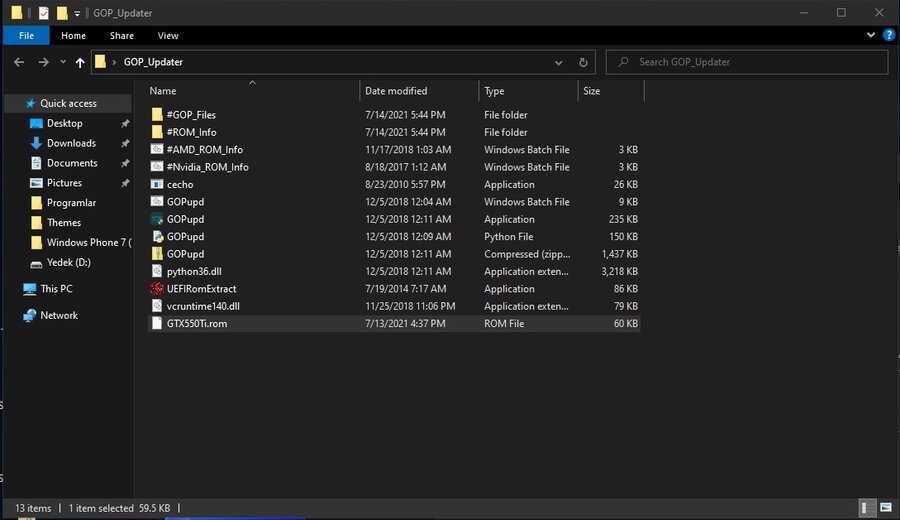The width and height of the screenshot is (900, 520).
Task: Click the GTX550Ti.rom file icon
Action: 157,324
